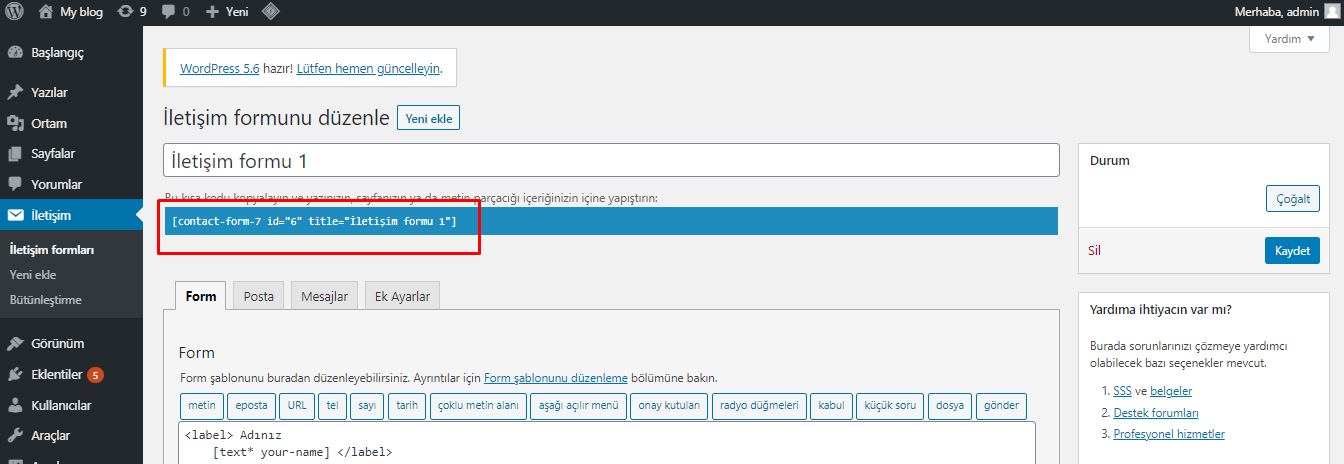Insert an onay kutuları tag
The height and width of the screenshot is (464, 1344).
click(x=671, y=406)
